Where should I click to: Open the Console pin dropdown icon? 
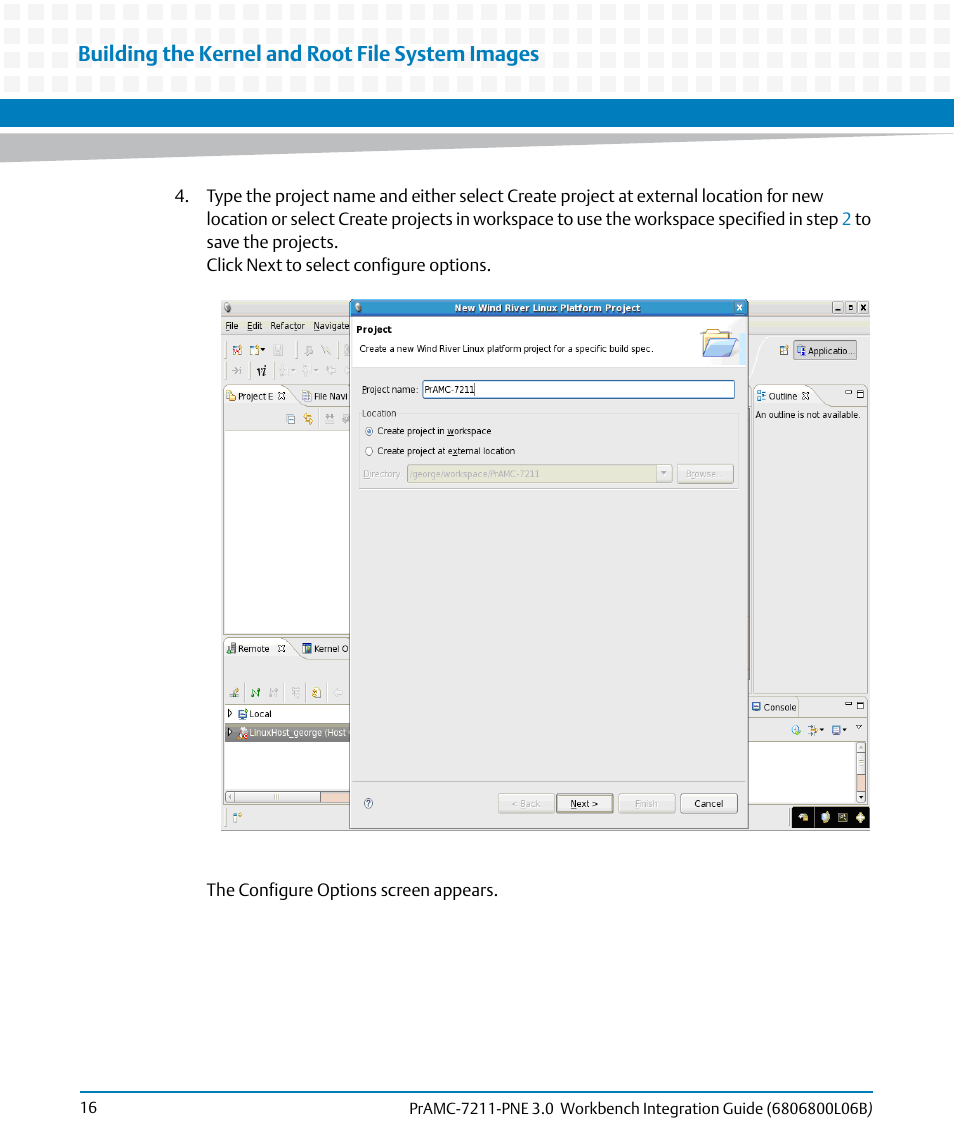pos(816,729)
